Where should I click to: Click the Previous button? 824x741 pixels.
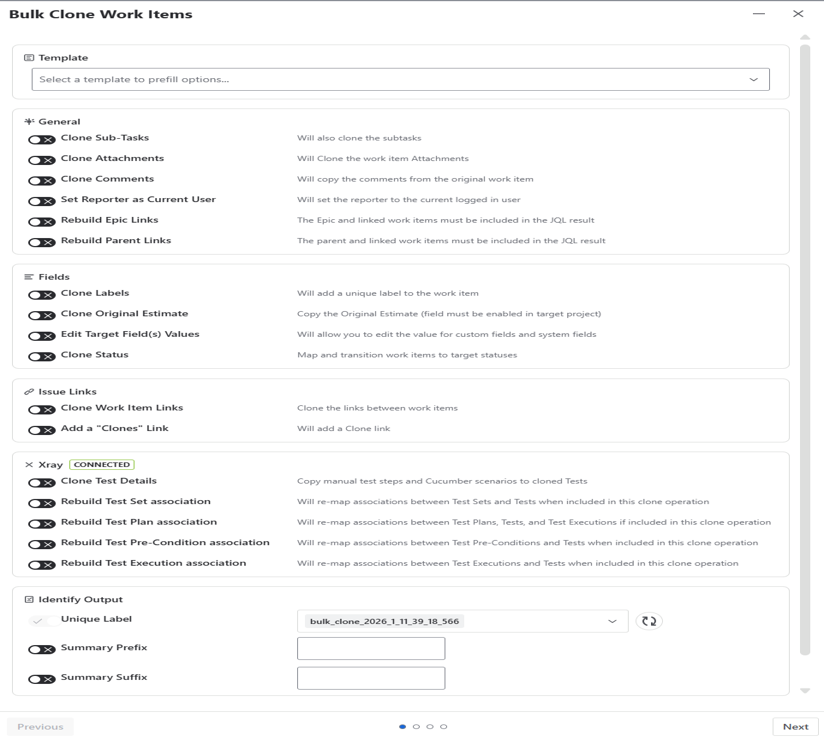click(40, 727)
